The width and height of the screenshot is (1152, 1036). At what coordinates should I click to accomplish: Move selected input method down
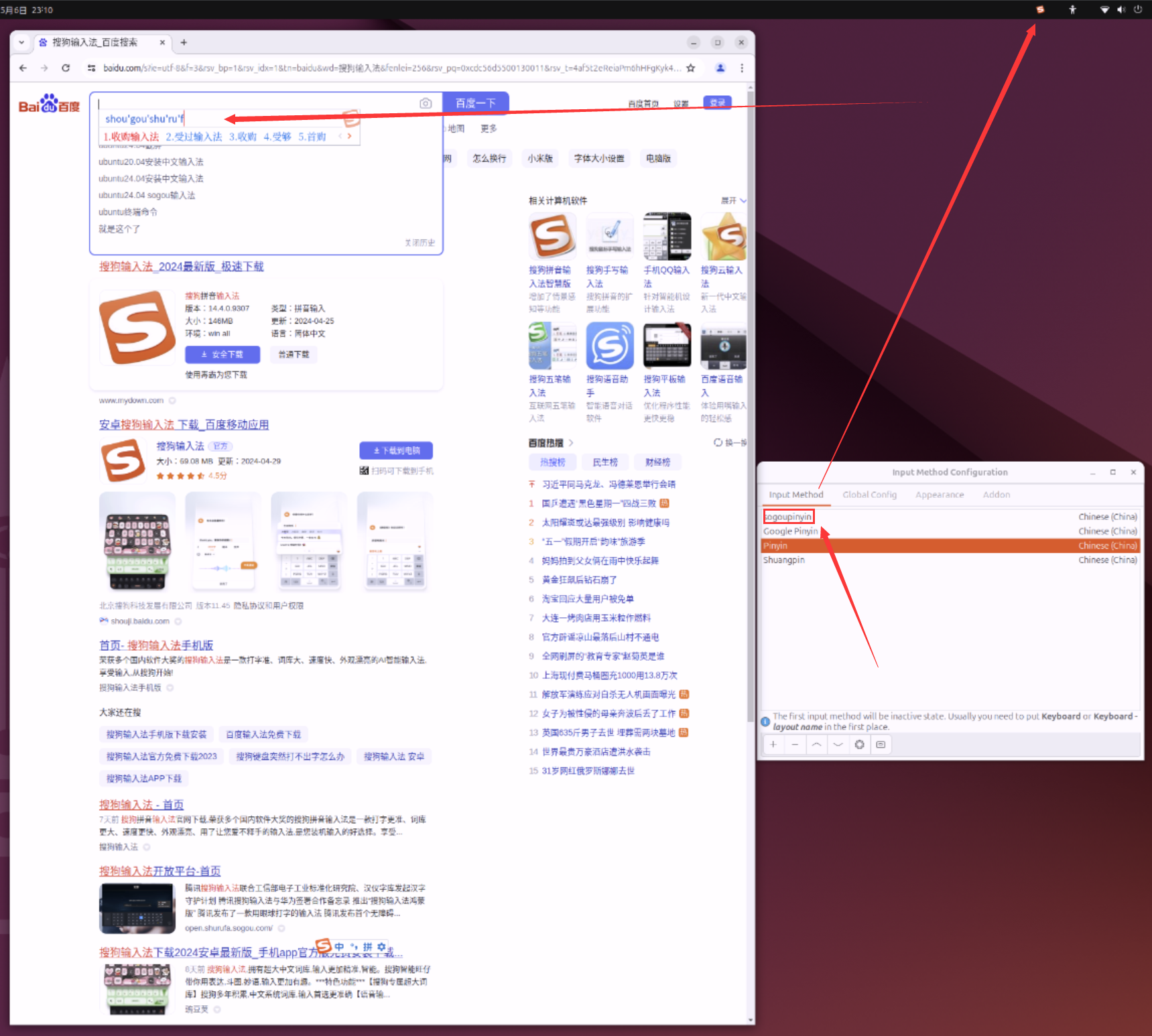(x=838, y=744)
